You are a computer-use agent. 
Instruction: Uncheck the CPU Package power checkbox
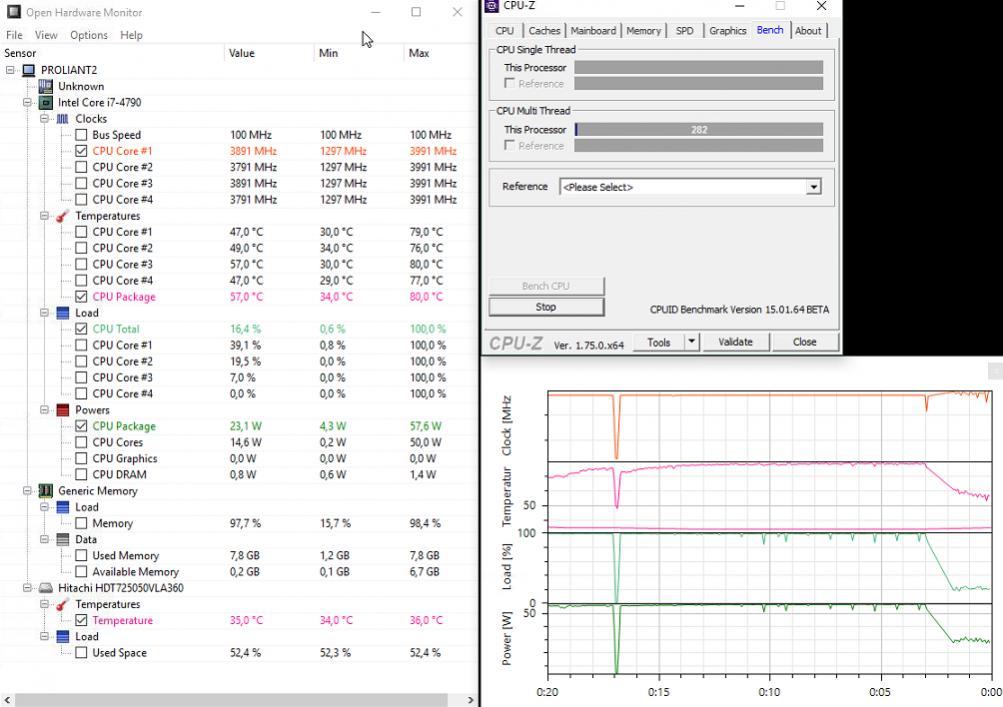(x=81, y=426)
